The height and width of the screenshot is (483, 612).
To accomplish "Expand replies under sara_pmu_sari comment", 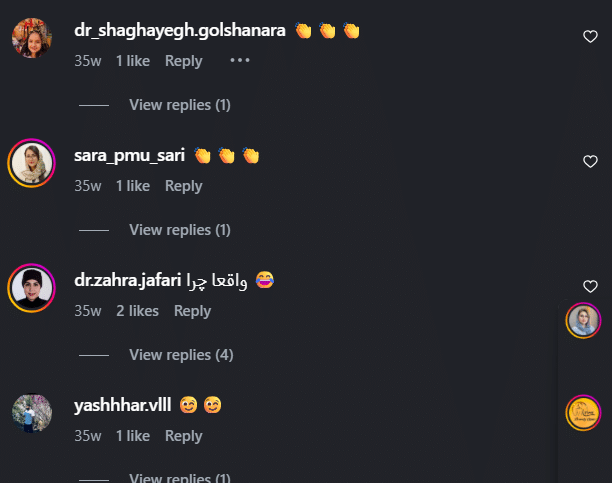I will [x=180, y=230].
